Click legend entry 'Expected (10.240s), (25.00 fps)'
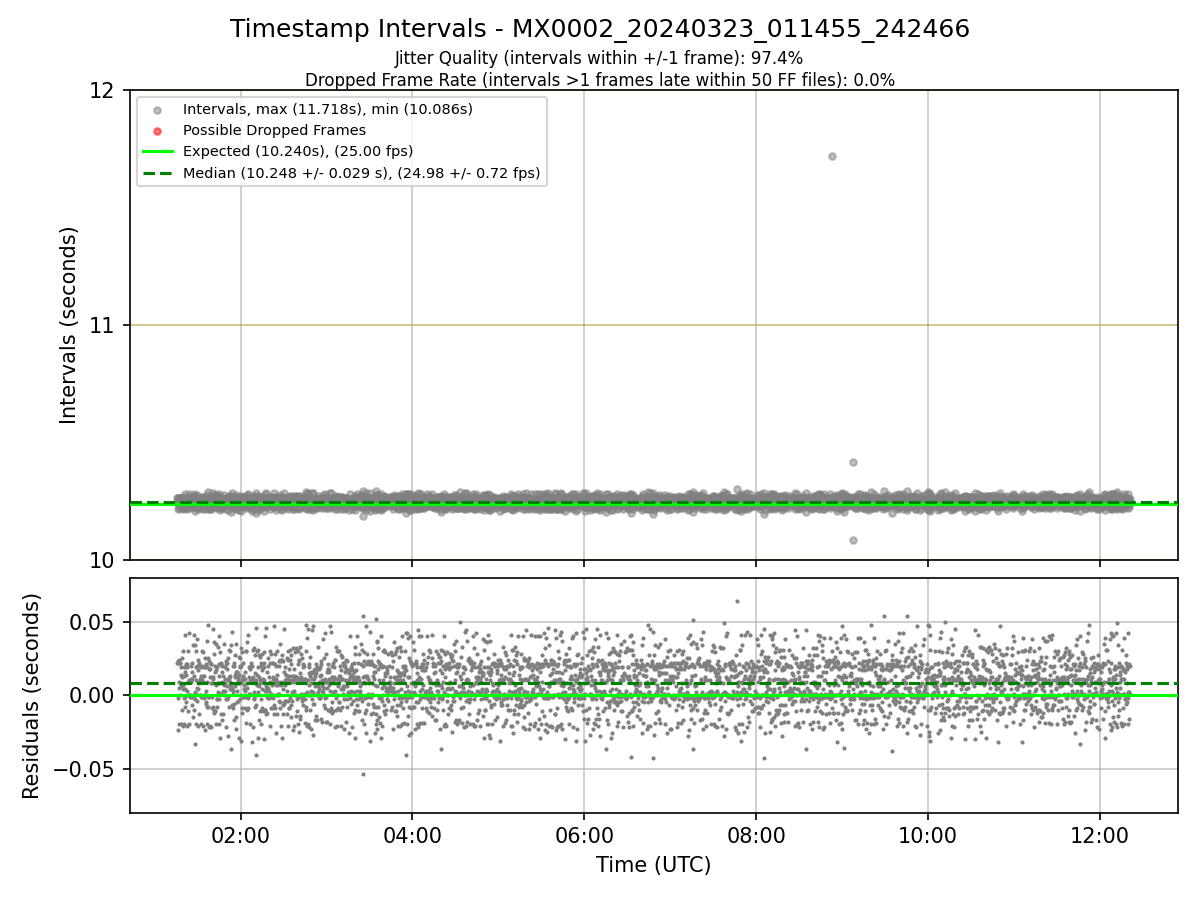The image size is (1200, 900). [298, 152]
